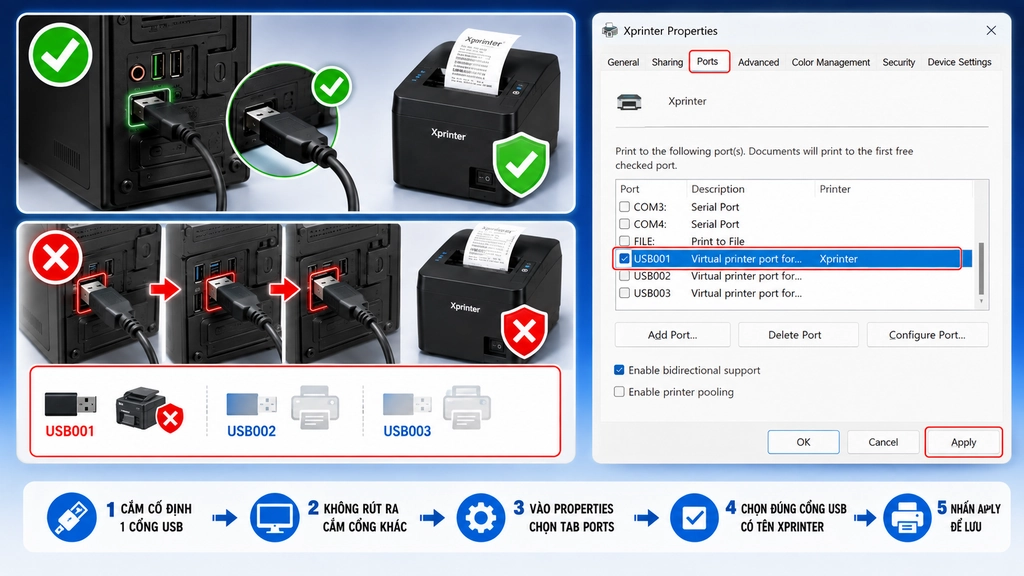Click the printer icon beside the Xprinter name
The width and height of the screenshot is (1024, 576).
629,101
